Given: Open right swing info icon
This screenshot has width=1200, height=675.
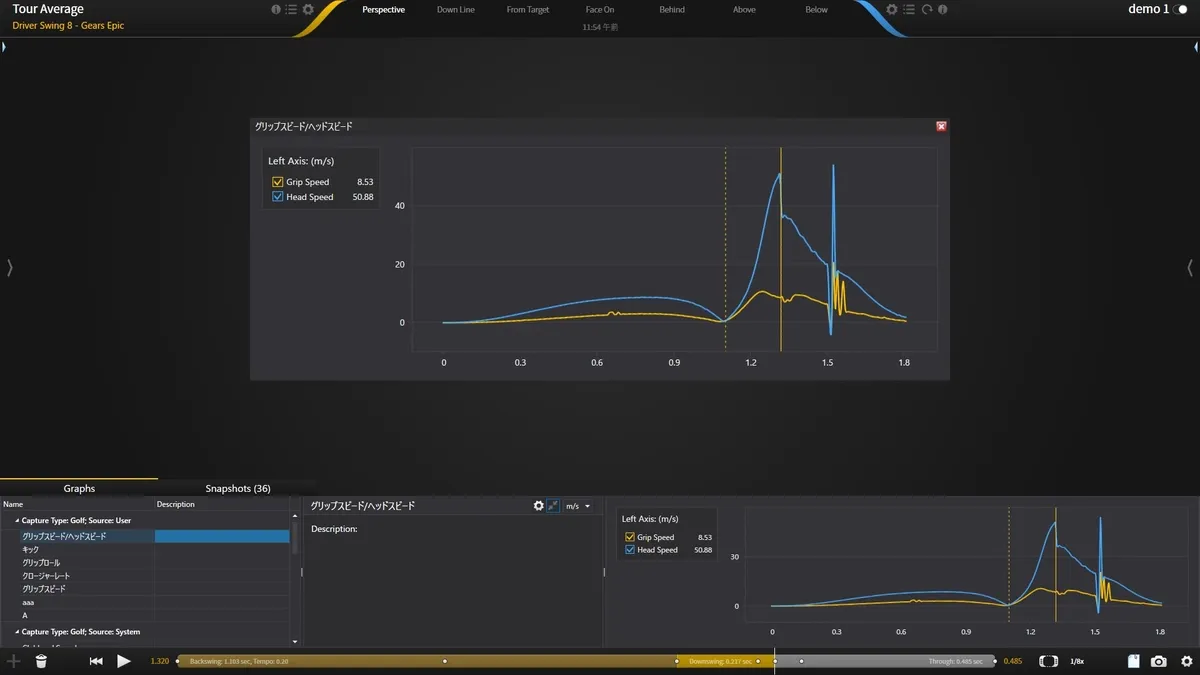Looking at the screenshot, I should tap(943, 9).
